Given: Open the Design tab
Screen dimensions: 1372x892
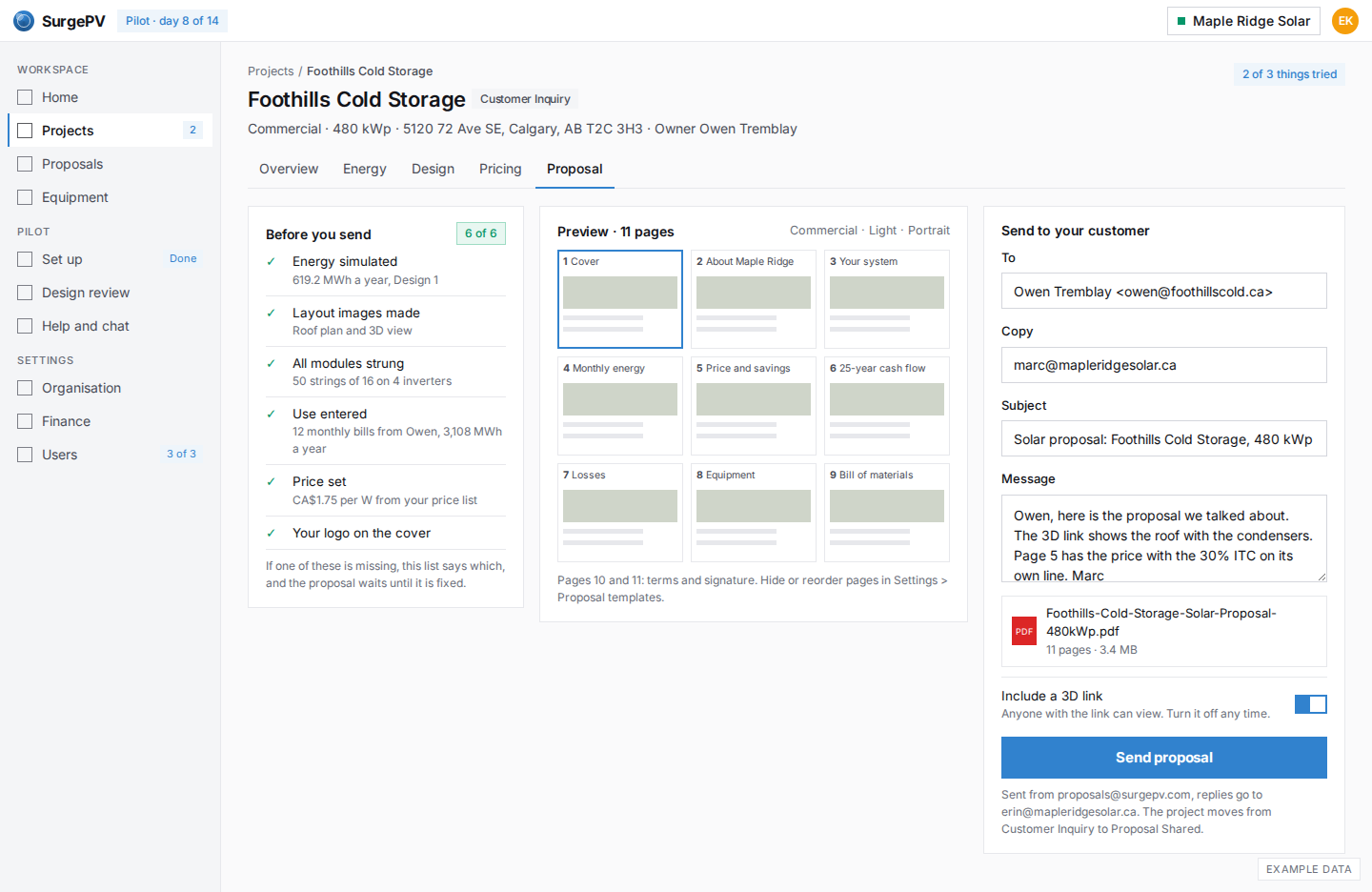Looking at the screenshot, I should coord(433,169).
